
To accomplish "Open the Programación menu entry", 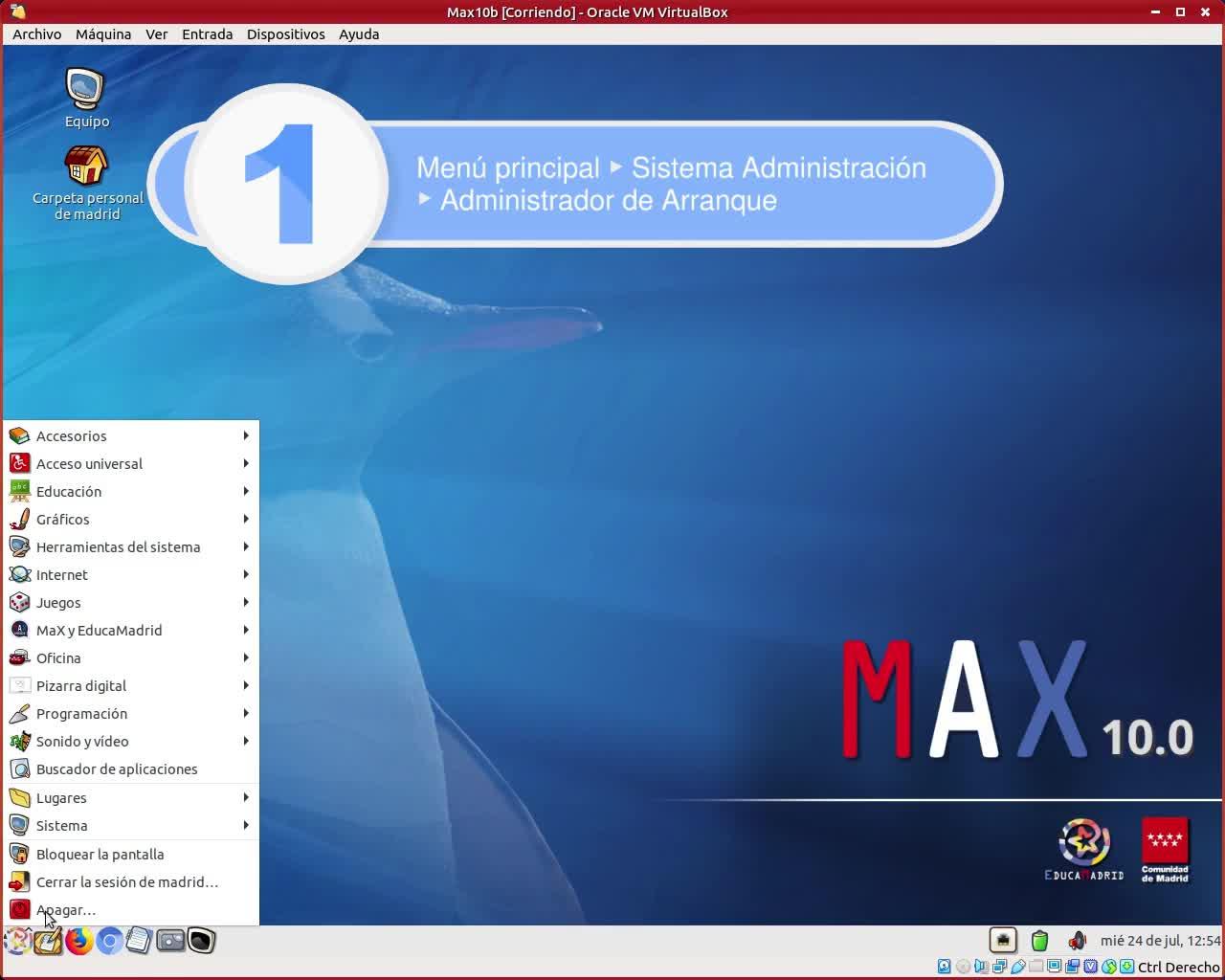I will 131,713.
